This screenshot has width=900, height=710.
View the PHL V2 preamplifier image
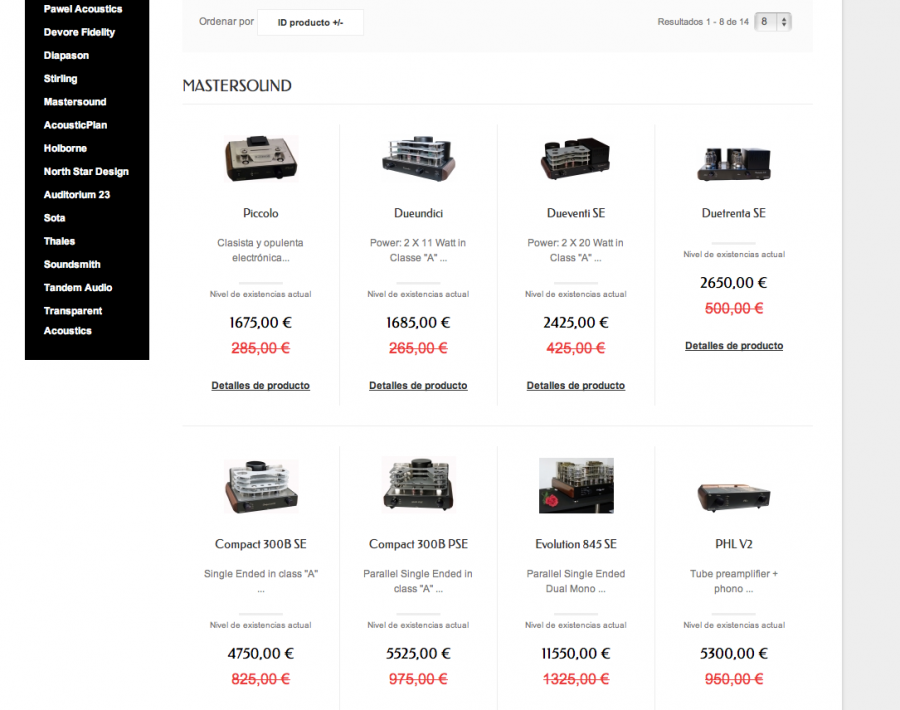click(734, 497)
